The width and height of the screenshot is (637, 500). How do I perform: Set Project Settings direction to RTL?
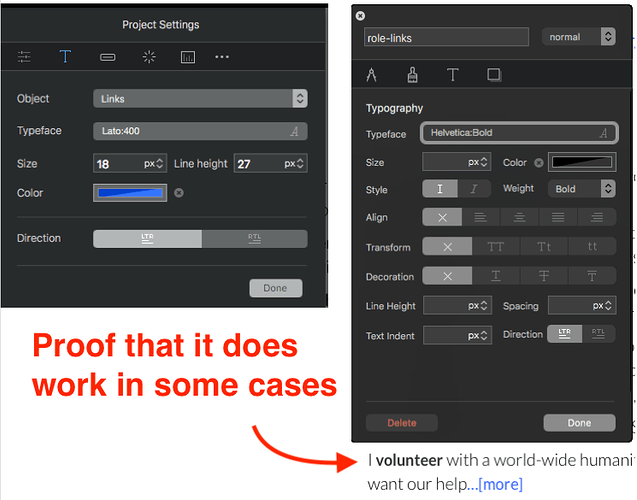[x=254, y=239]
